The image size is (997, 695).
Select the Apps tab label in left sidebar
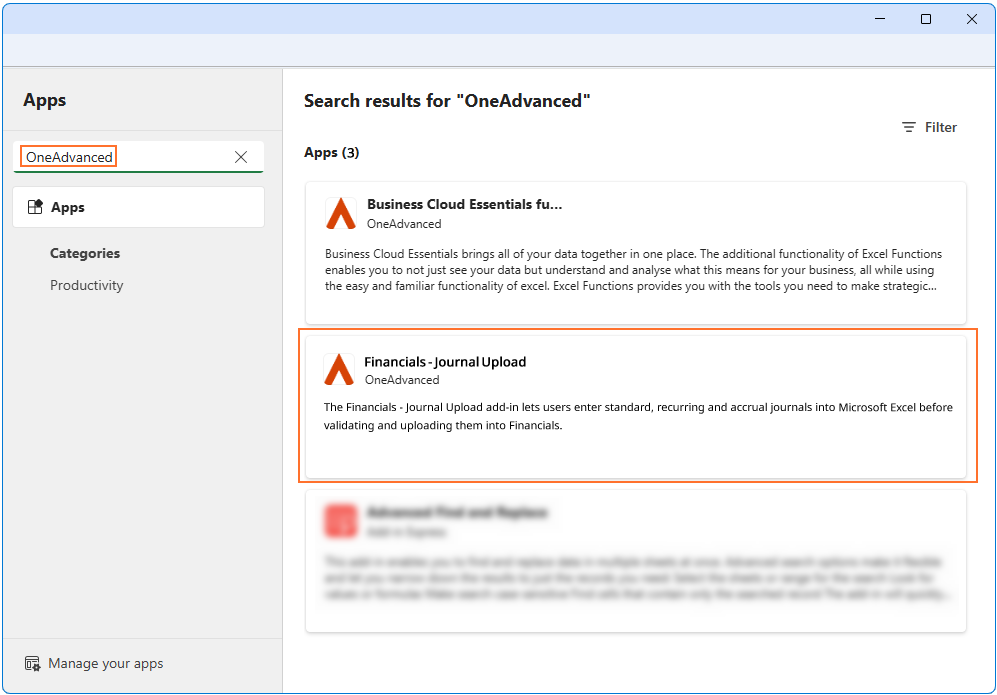point(68,207)
